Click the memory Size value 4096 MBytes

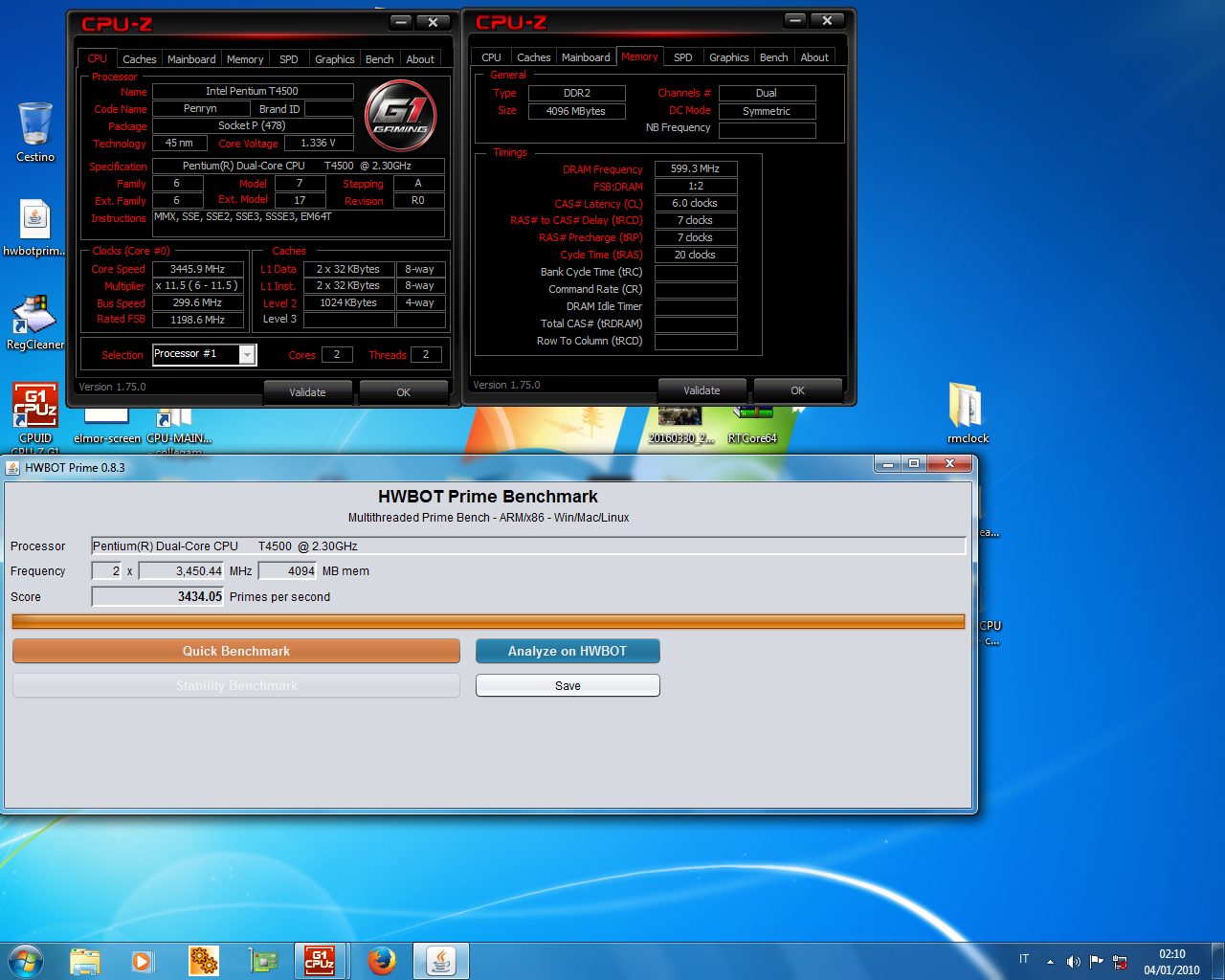click(576, 111)
